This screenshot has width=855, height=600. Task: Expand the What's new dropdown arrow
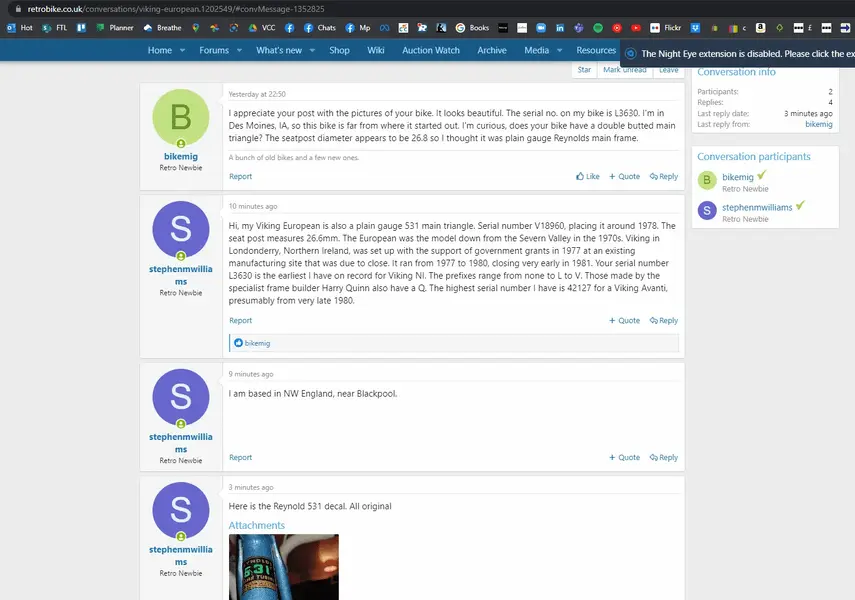(312, 50)
